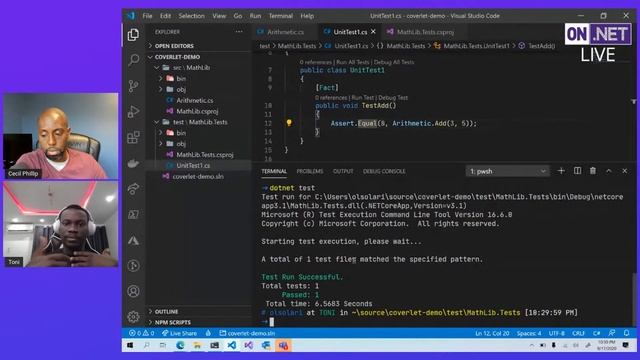
Task: Open Microsoft Edge from the taskbar
Action: coord(180,345)
